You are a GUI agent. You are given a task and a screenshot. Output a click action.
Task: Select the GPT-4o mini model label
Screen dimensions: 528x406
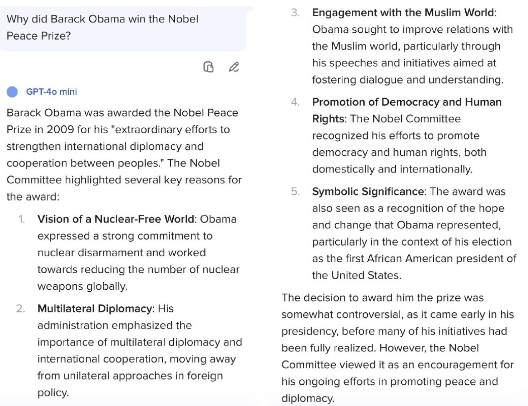click(x=52, y=92)
